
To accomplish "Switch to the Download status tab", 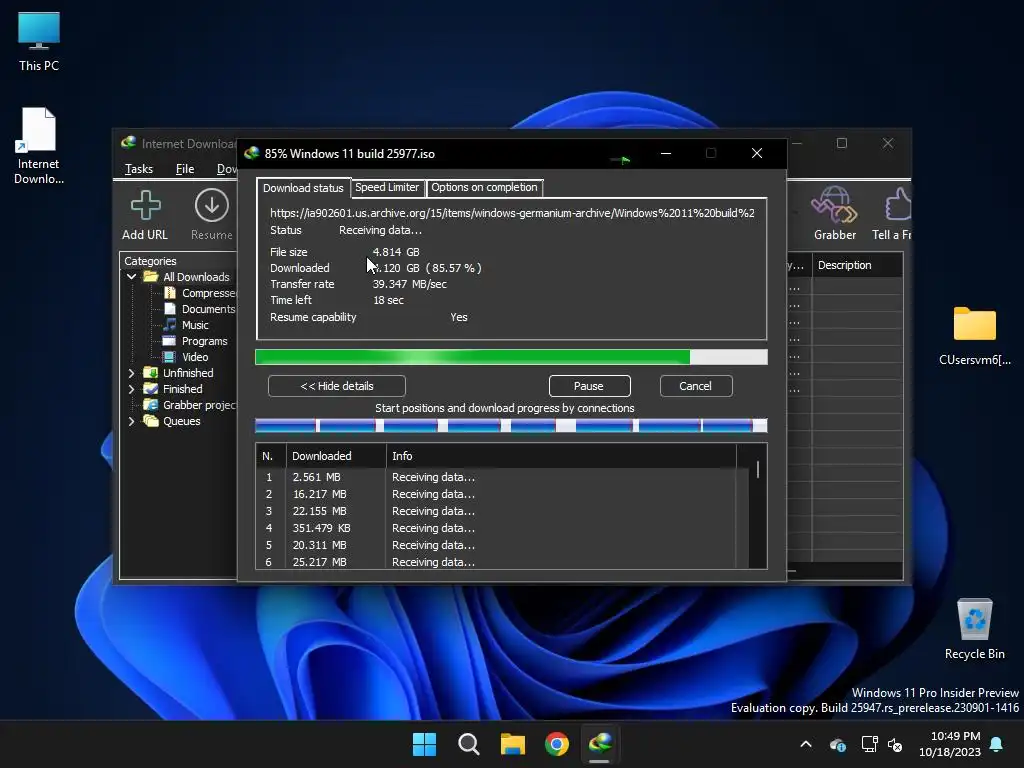I will (x=303, y=188).
